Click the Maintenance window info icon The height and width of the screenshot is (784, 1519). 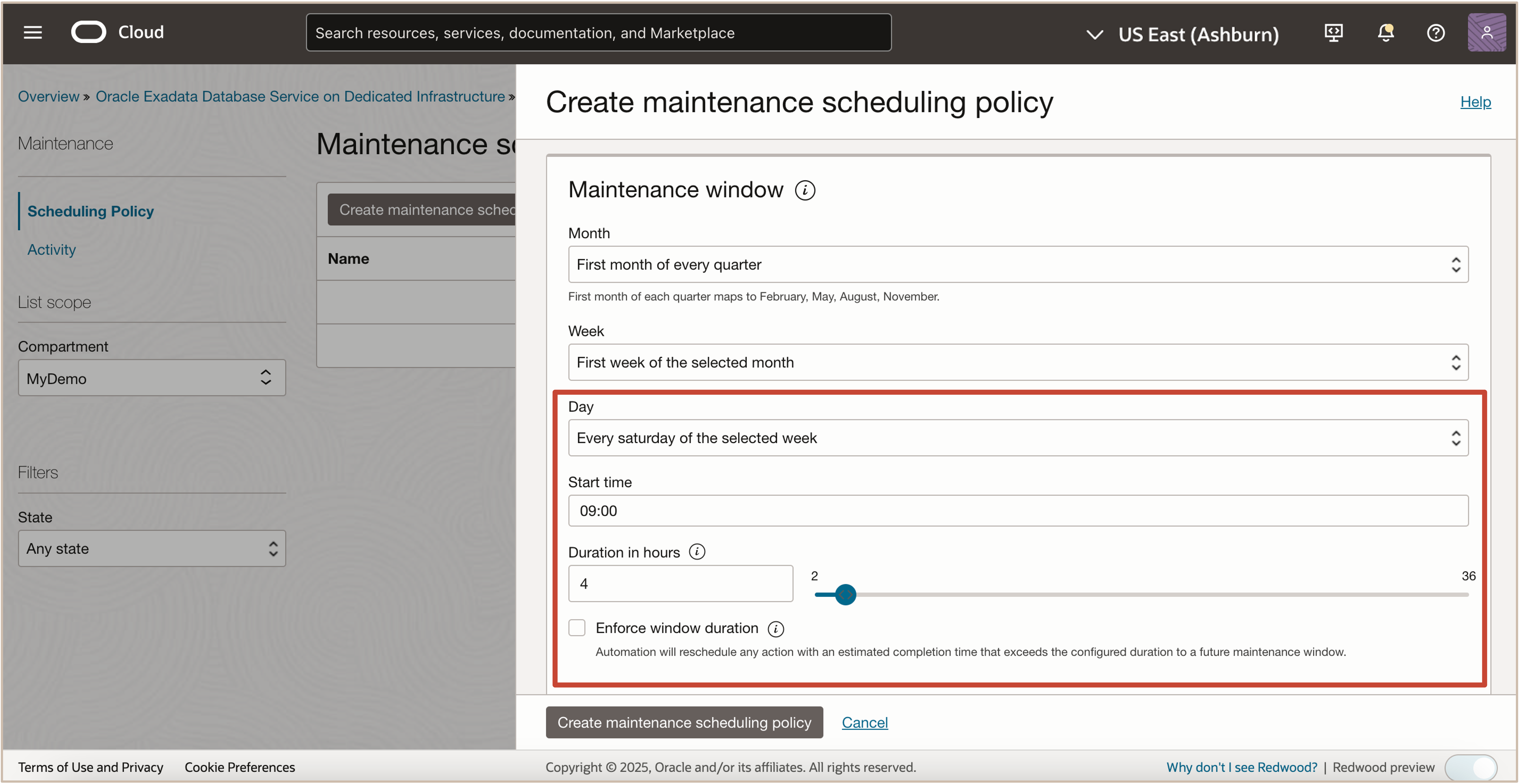806,190
